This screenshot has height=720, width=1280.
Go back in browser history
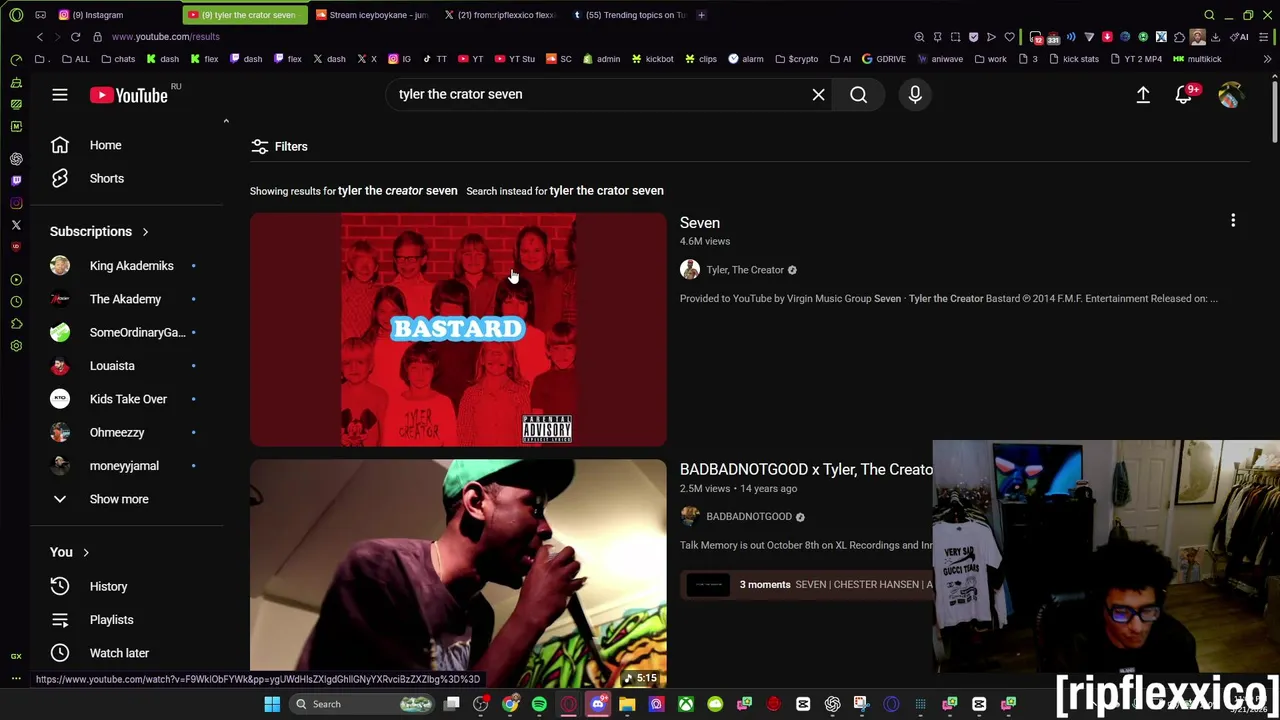[40, 37]
